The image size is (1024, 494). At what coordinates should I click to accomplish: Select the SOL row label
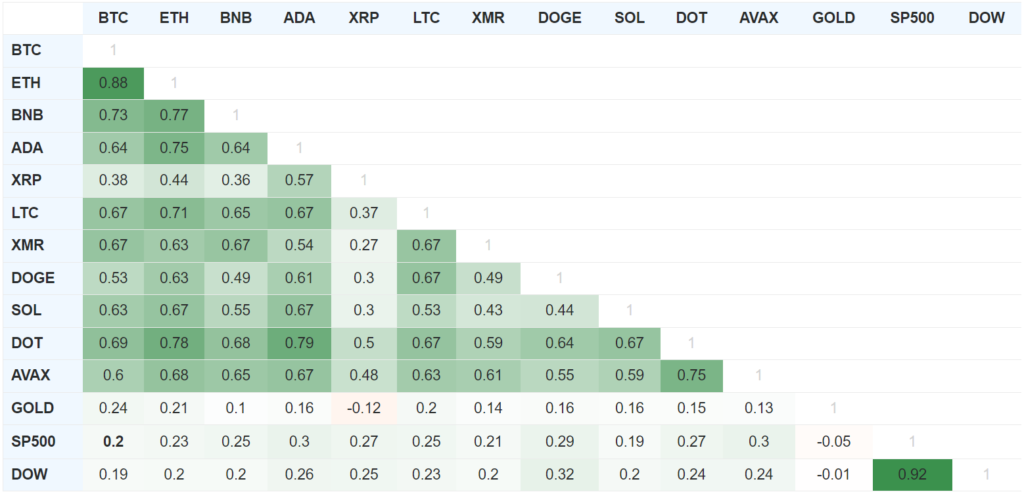pyautogui.click(x=25, y=310)
